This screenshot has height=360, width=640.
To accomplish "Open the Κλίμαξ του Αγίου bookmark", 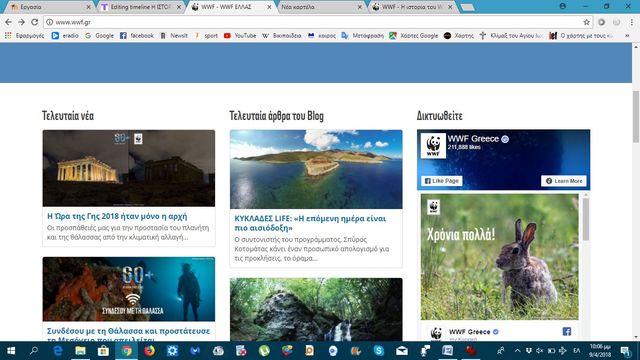I will tap(511, 36).
